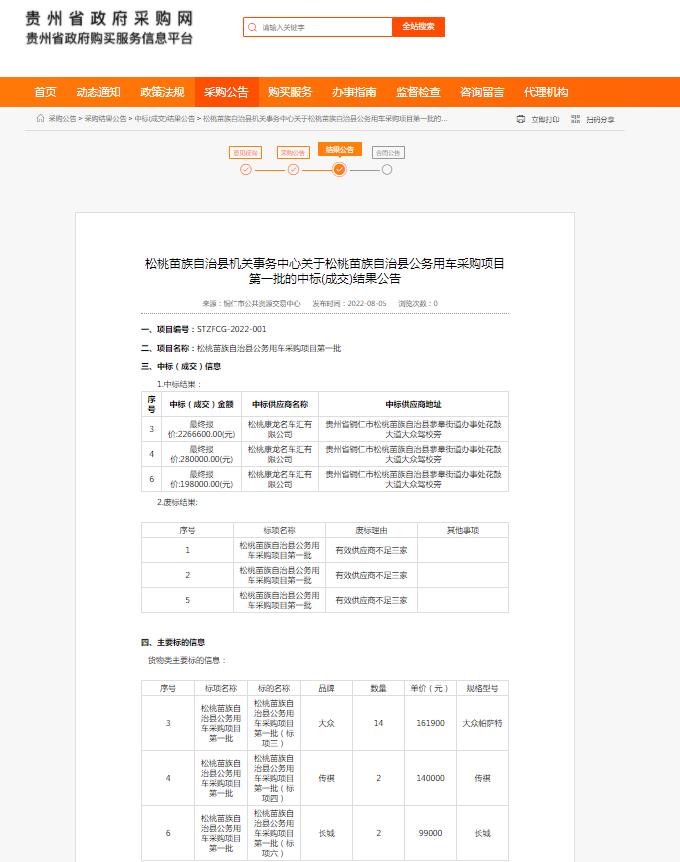680x862 pixels.
Task: Click the 废标理由 column header
Action: tap(372, 530)
